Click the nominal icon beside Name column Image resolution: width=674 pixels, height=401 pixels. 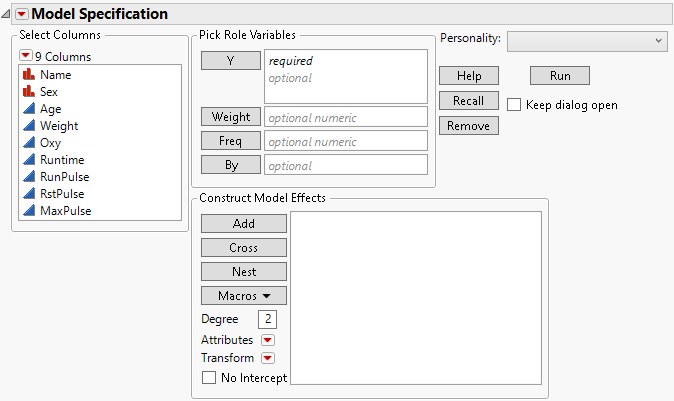coord(29,75)
